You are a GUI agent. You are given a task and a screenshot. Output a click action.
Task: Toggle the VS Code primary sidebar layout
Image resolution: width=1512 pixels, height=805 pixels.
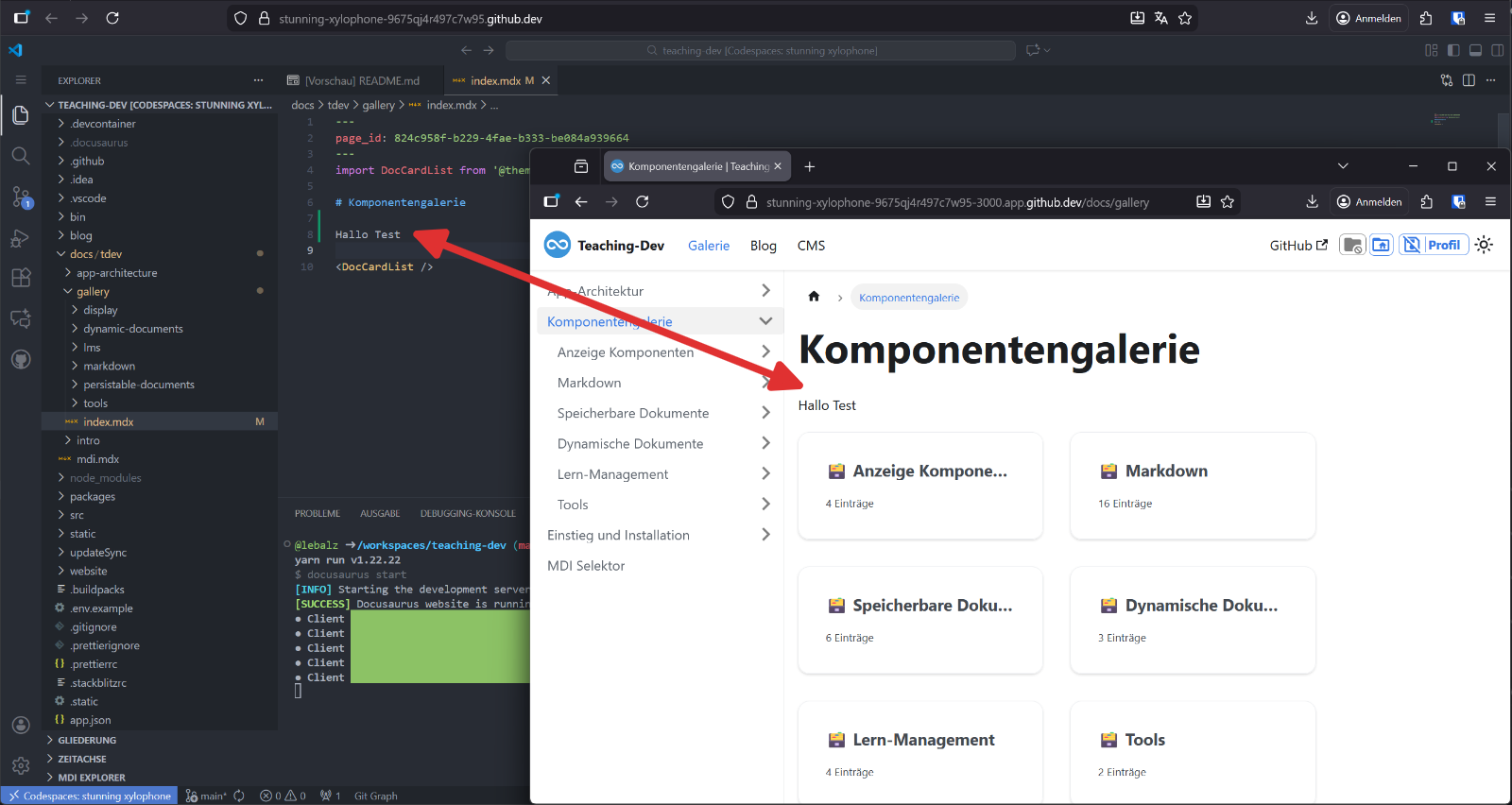[1453, 50]
